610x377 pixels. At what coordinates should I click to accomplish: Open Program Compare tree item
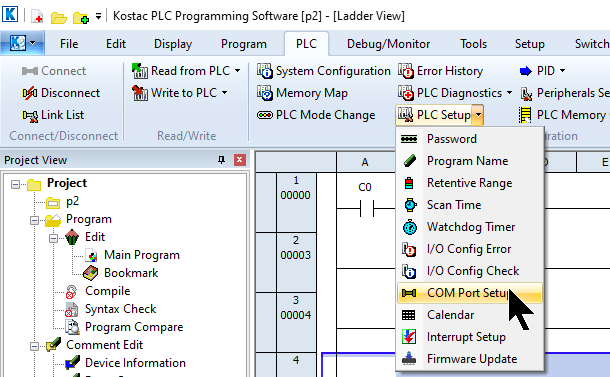(134, 327)
